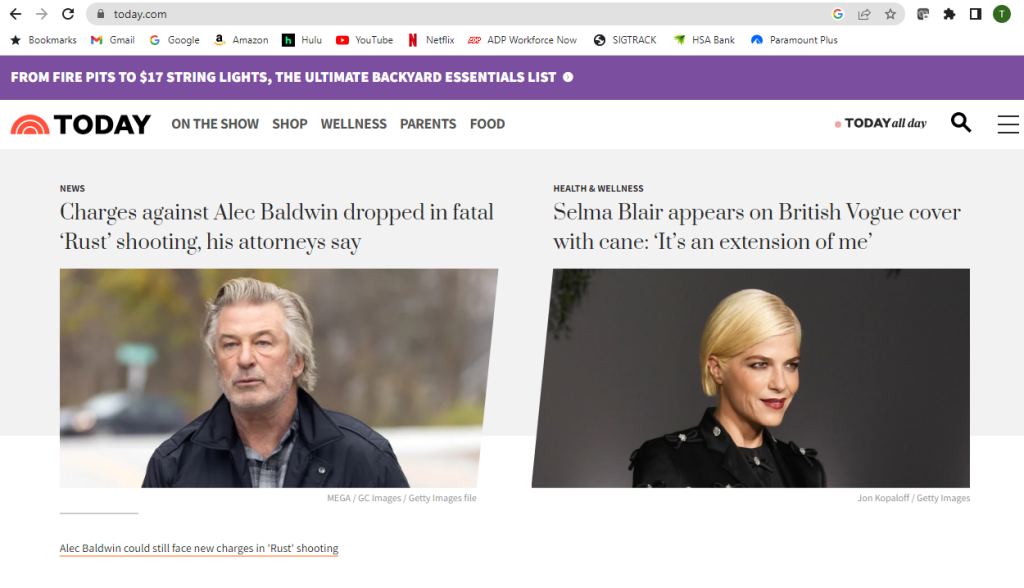
Task: Open the ADP Workforce Now bookmark
Action: [522, 40]
